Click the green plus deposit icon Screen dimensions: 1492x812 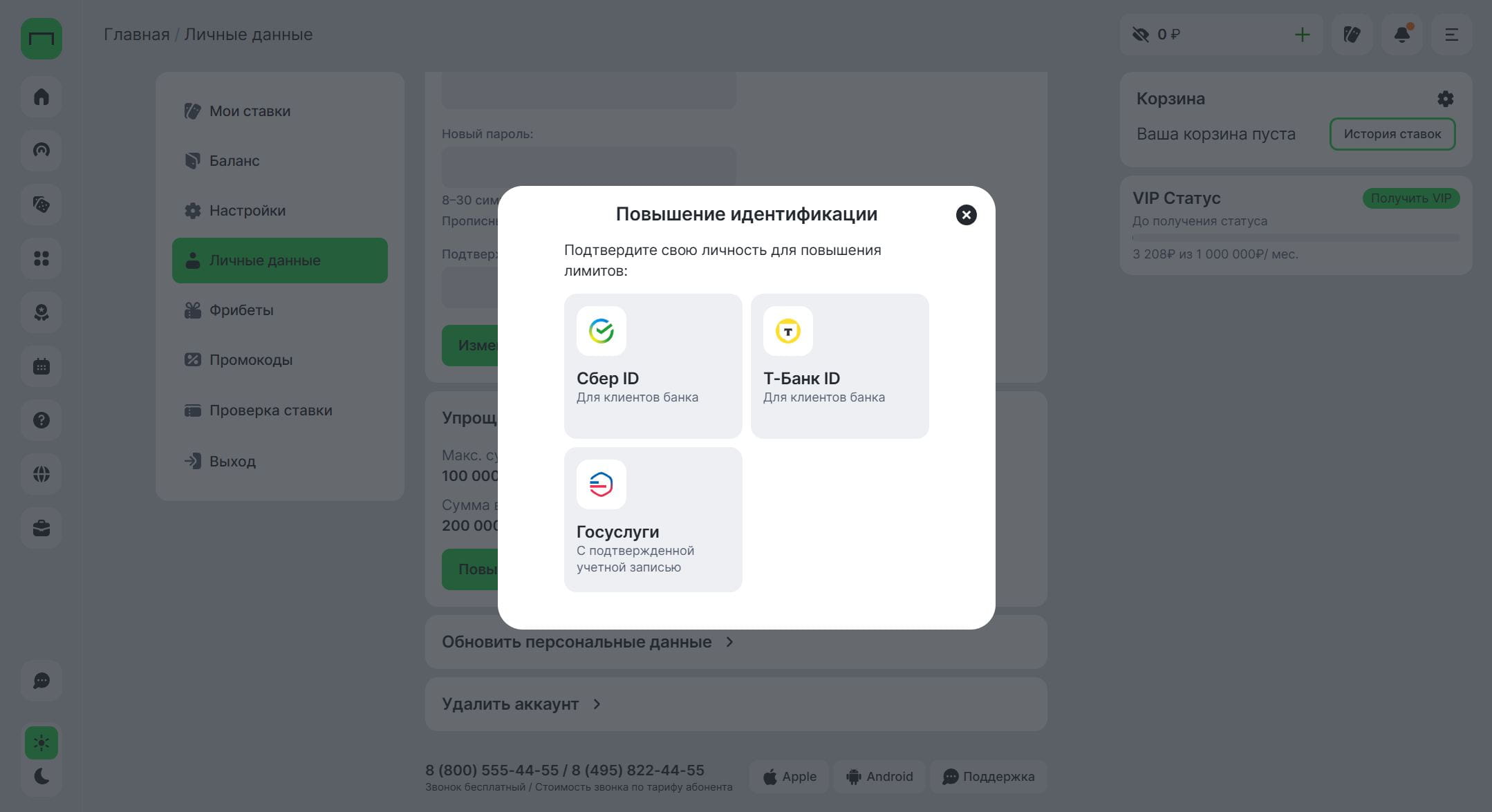pos(1302,35)
